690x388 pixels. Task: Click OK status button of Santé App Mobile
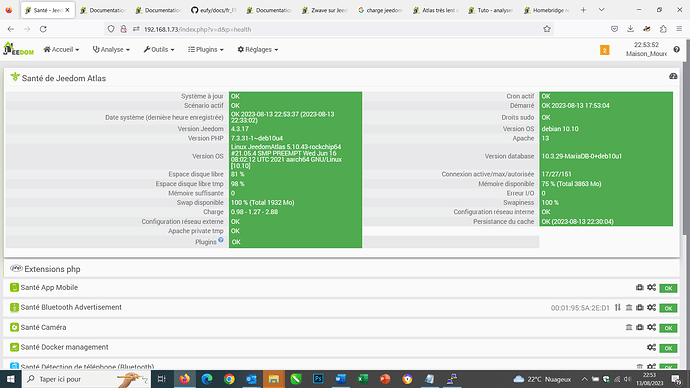pos(668,288)
